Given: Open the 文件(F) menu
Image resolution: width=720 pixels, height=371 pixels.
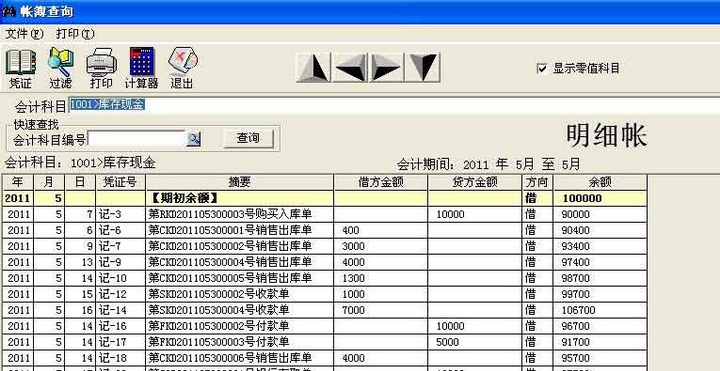Looking at the screenshot, I should pos(24,34).
